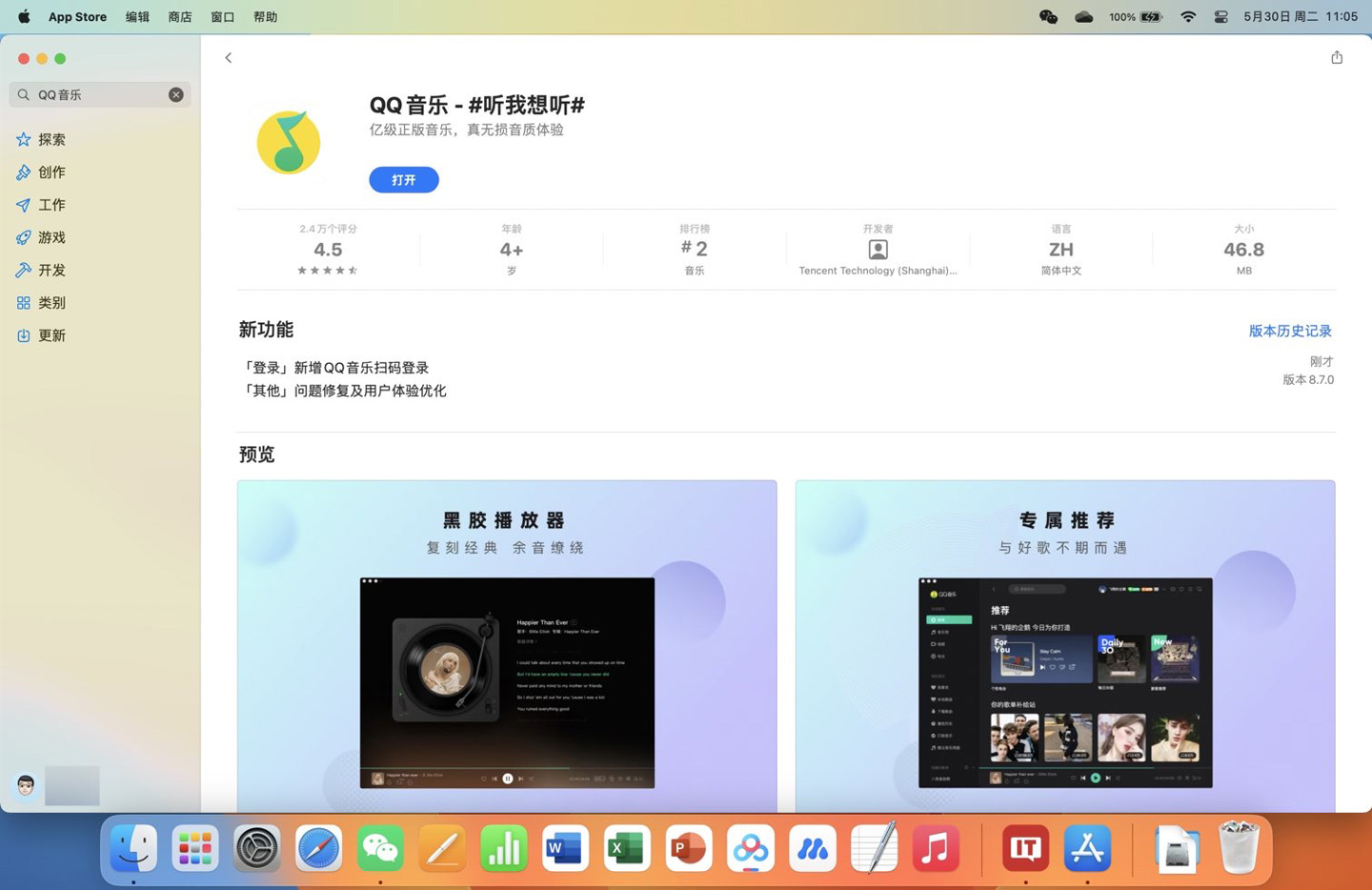Open PowerPoint from the Dock
The image size is (1372, 890).
point(689,848)
